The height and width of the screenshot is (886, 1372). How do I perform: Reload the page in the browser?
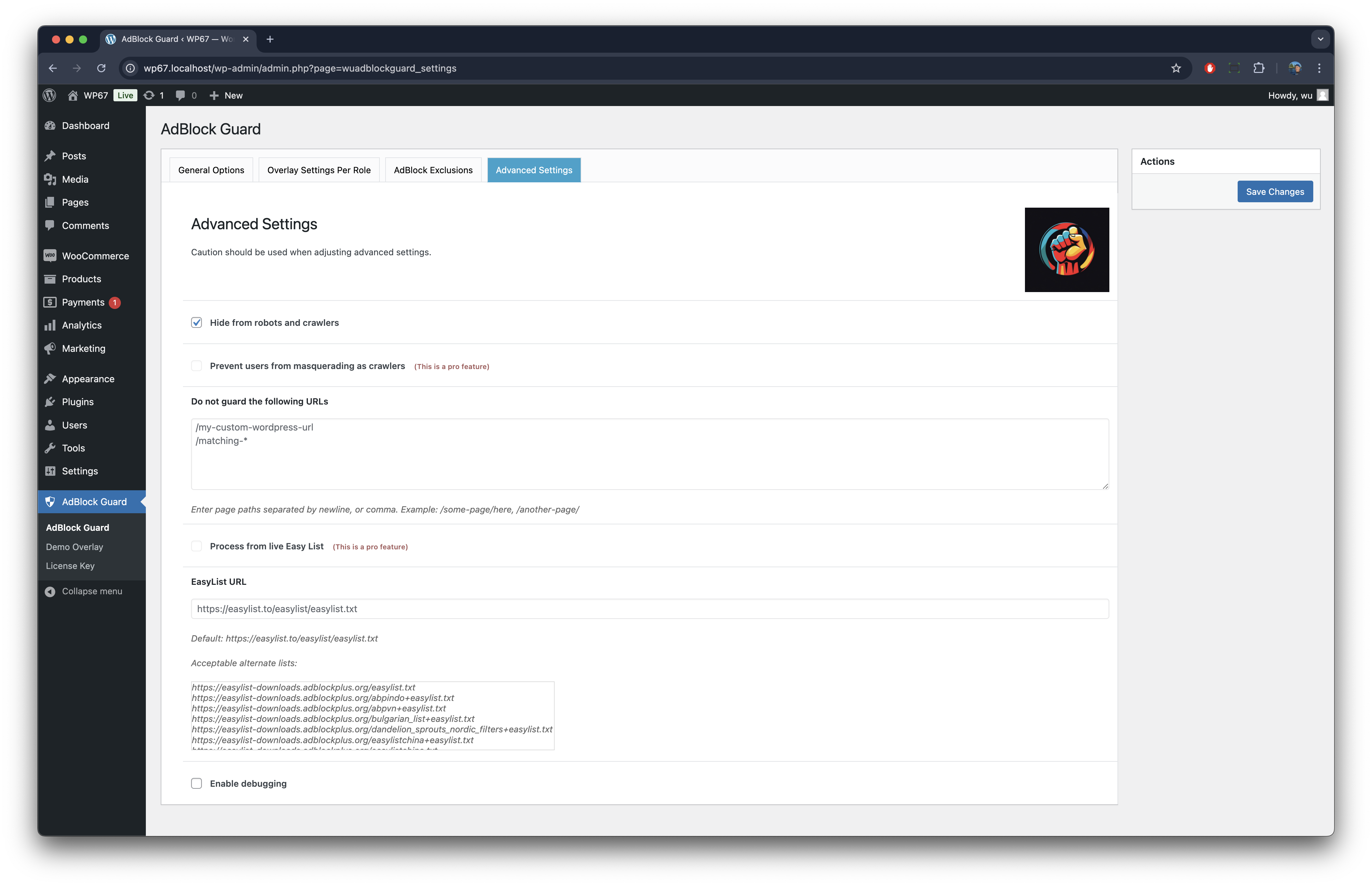point(101,68)
